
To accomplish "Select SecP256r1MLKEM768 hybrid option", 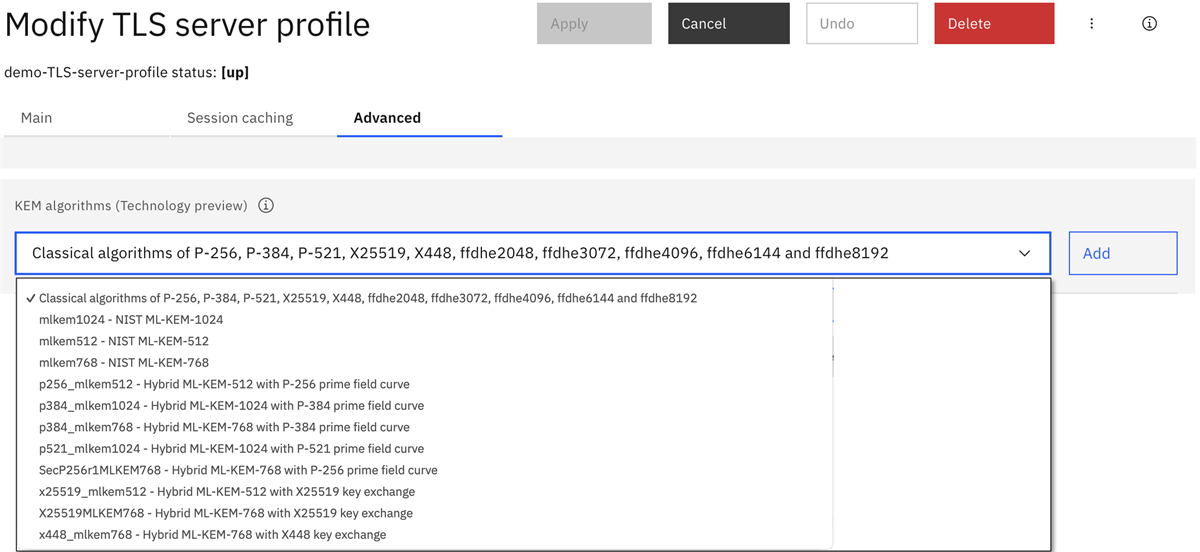I will click(x=238, y=470).
